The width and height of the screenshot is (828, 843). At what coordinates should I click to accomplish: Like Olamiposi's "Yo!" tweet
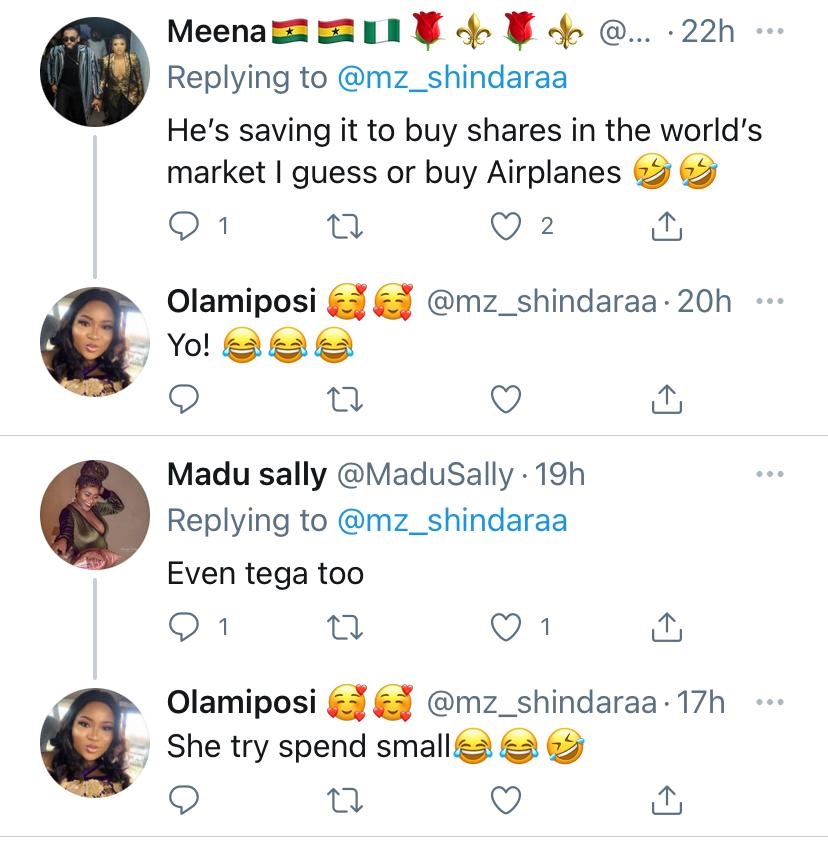pos(509,400)
